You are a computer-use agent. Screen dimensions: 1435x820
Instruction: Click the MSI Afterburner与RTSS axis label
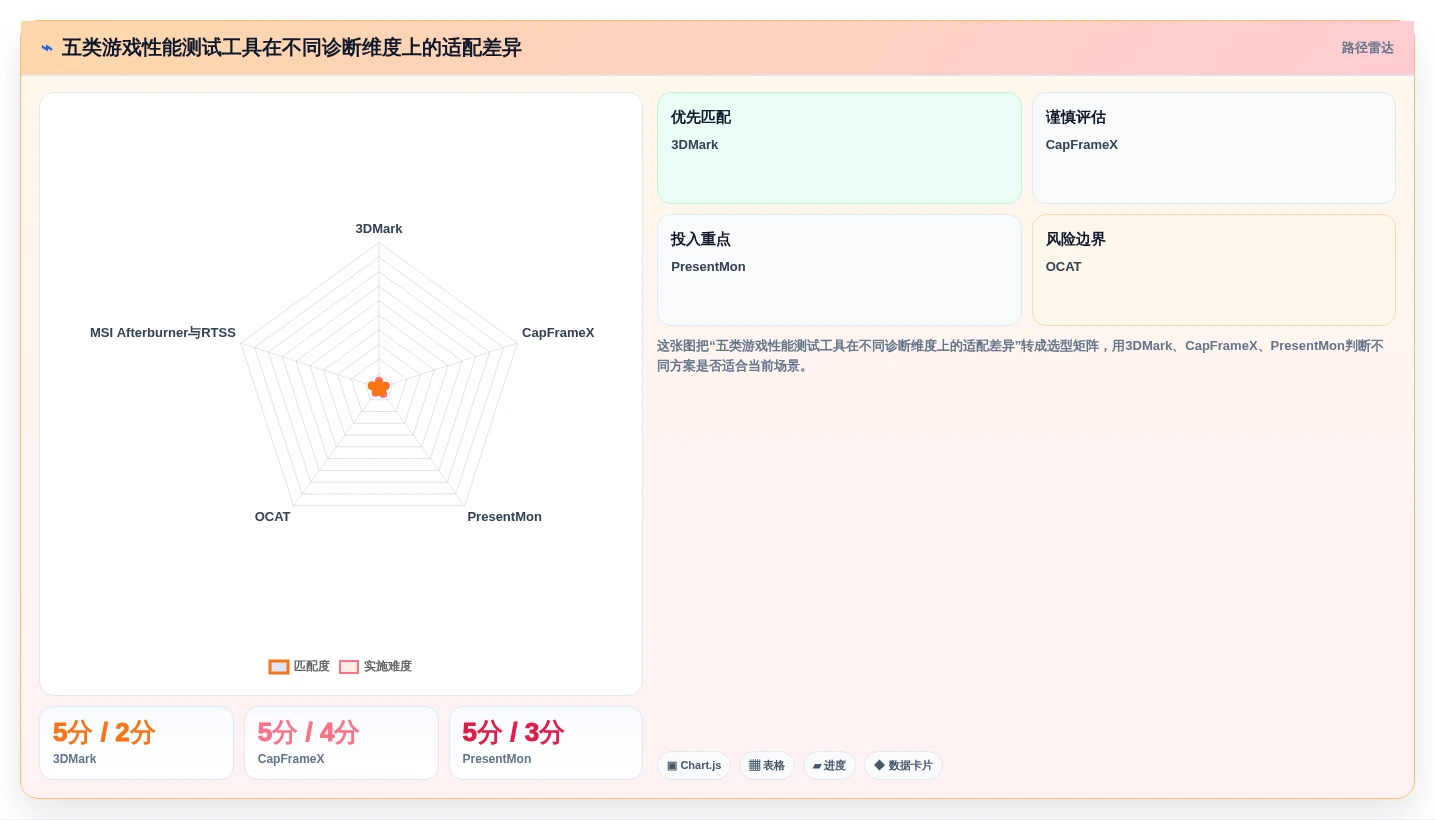(x=163, y=333)
